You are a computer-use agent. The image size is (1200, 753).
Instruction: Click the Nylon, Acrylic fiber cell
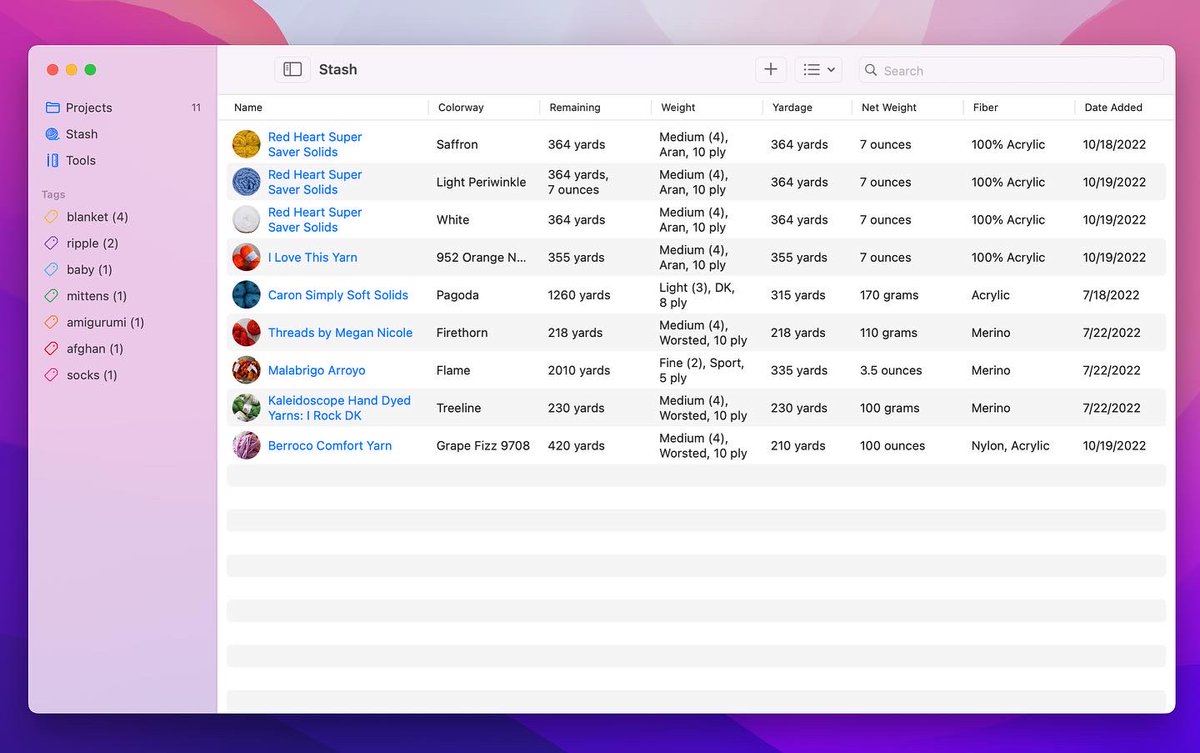pos(1011,445)
